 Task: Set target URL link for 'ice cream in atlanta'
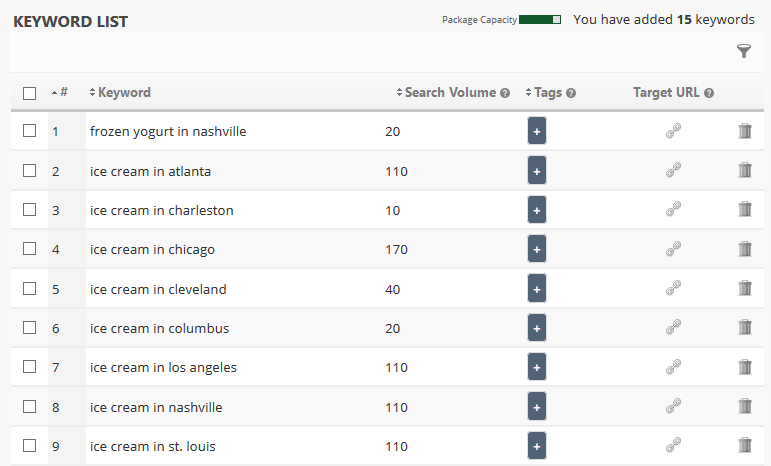point(673,170)
